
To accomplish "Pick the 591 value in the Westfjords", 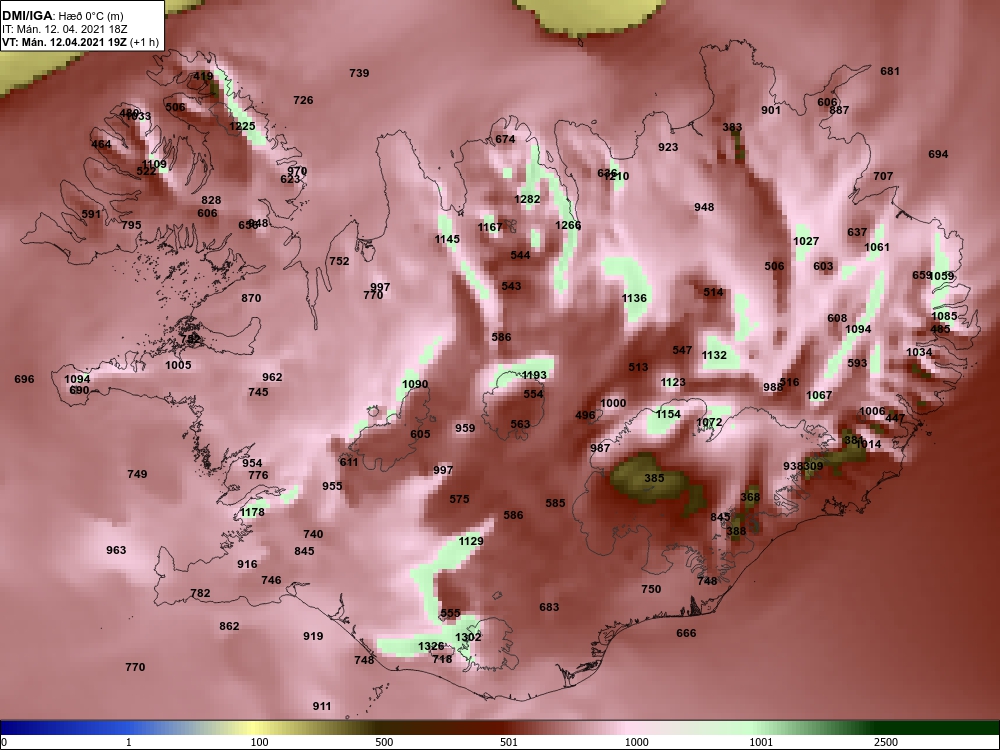I will (91, 214).
